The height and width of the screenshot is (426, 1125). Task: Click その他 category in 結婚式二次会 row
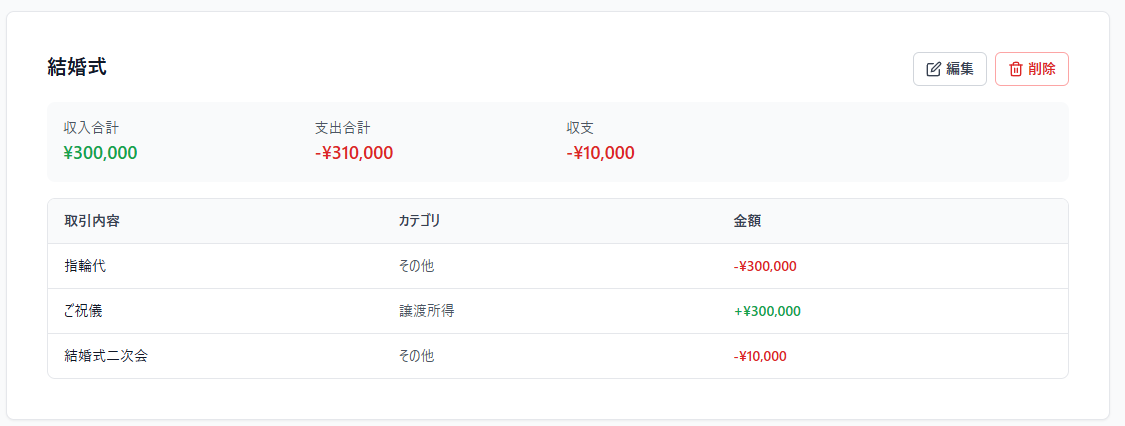[x=416, y=356]
